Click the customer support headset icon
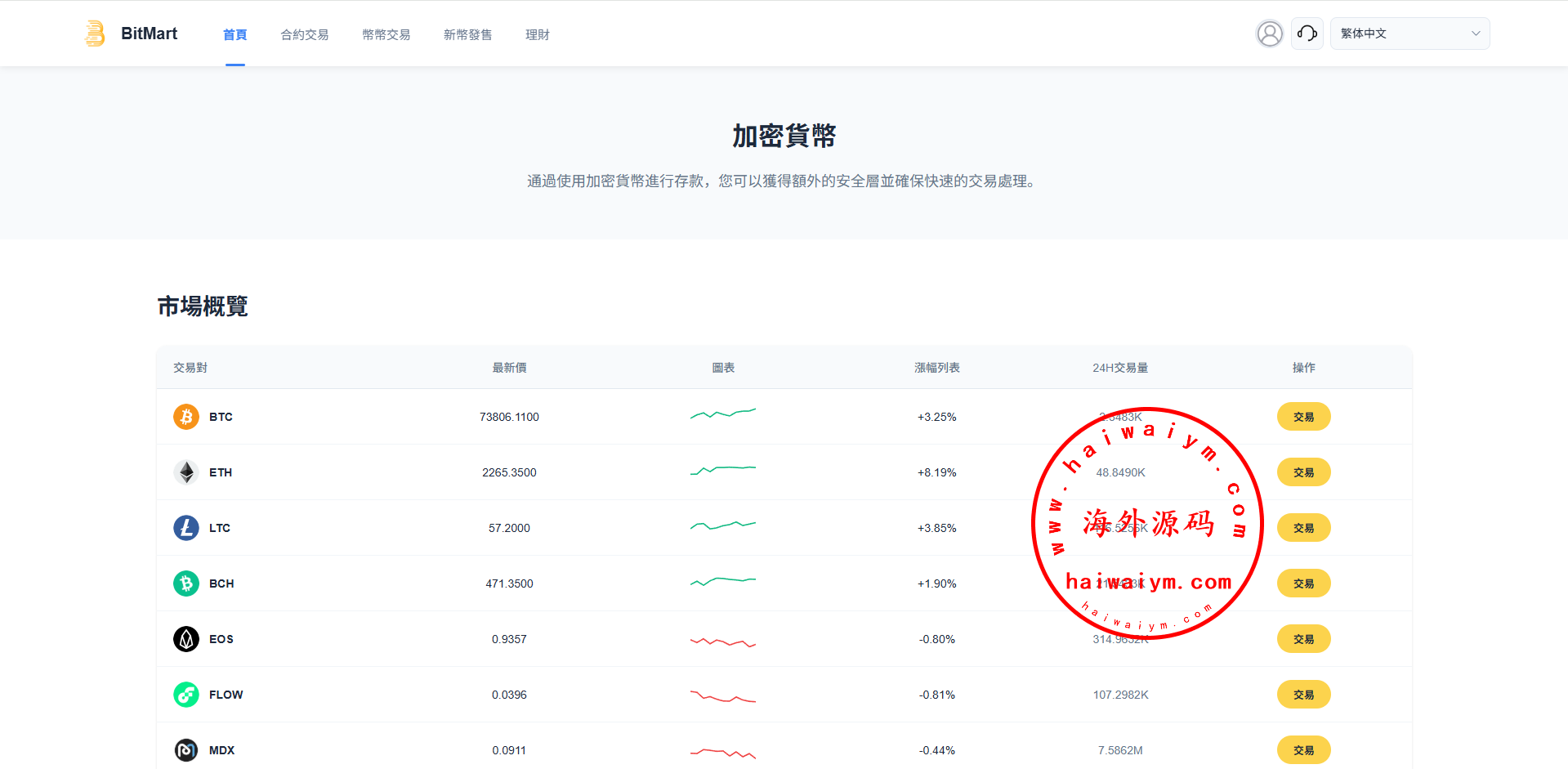 [1307, 34]
